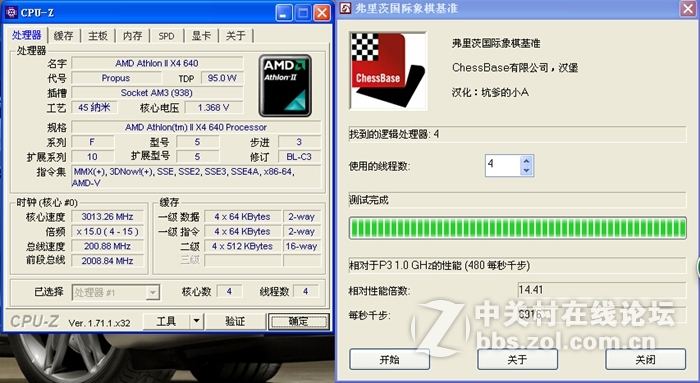Click the 16-way cache associativity value
Viewport: 700px width, 383px height.
coord(302,246)
